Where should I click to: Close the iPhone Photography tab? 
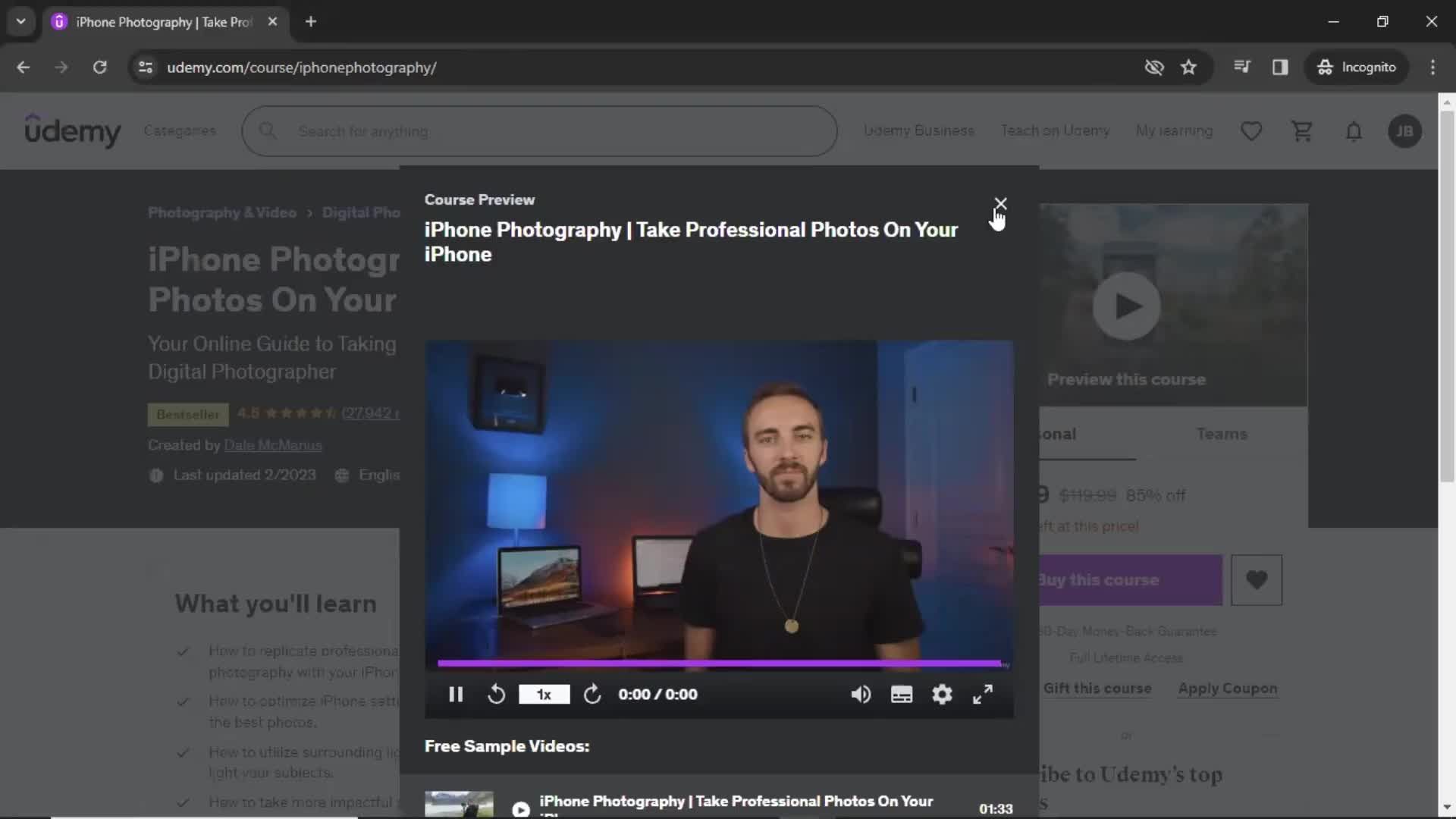[272, 21]
